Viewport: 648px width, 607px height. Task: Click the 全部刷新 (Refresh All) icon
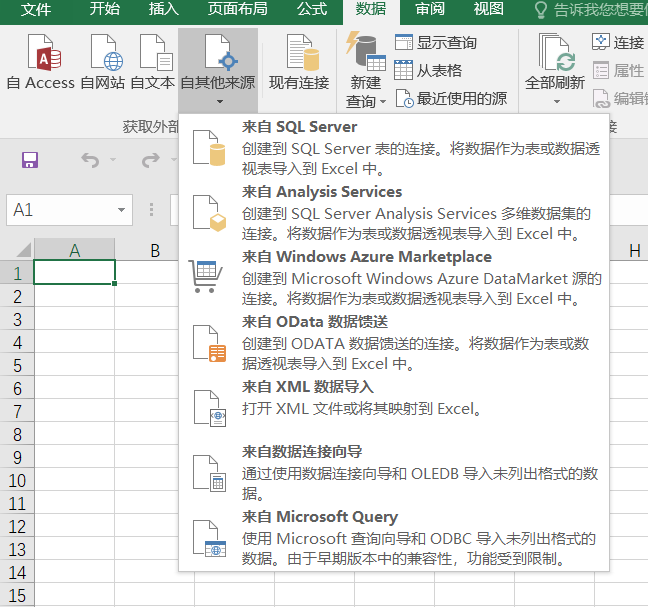556,52
